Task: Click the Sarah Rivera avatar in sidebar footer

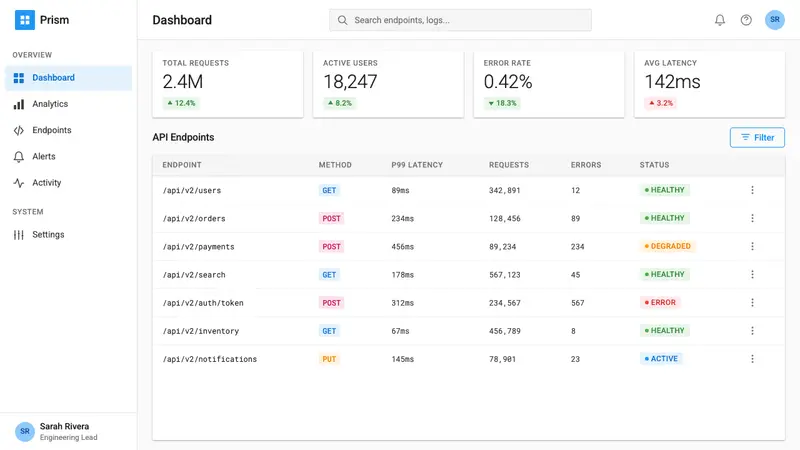Action: tap(24, 431)
